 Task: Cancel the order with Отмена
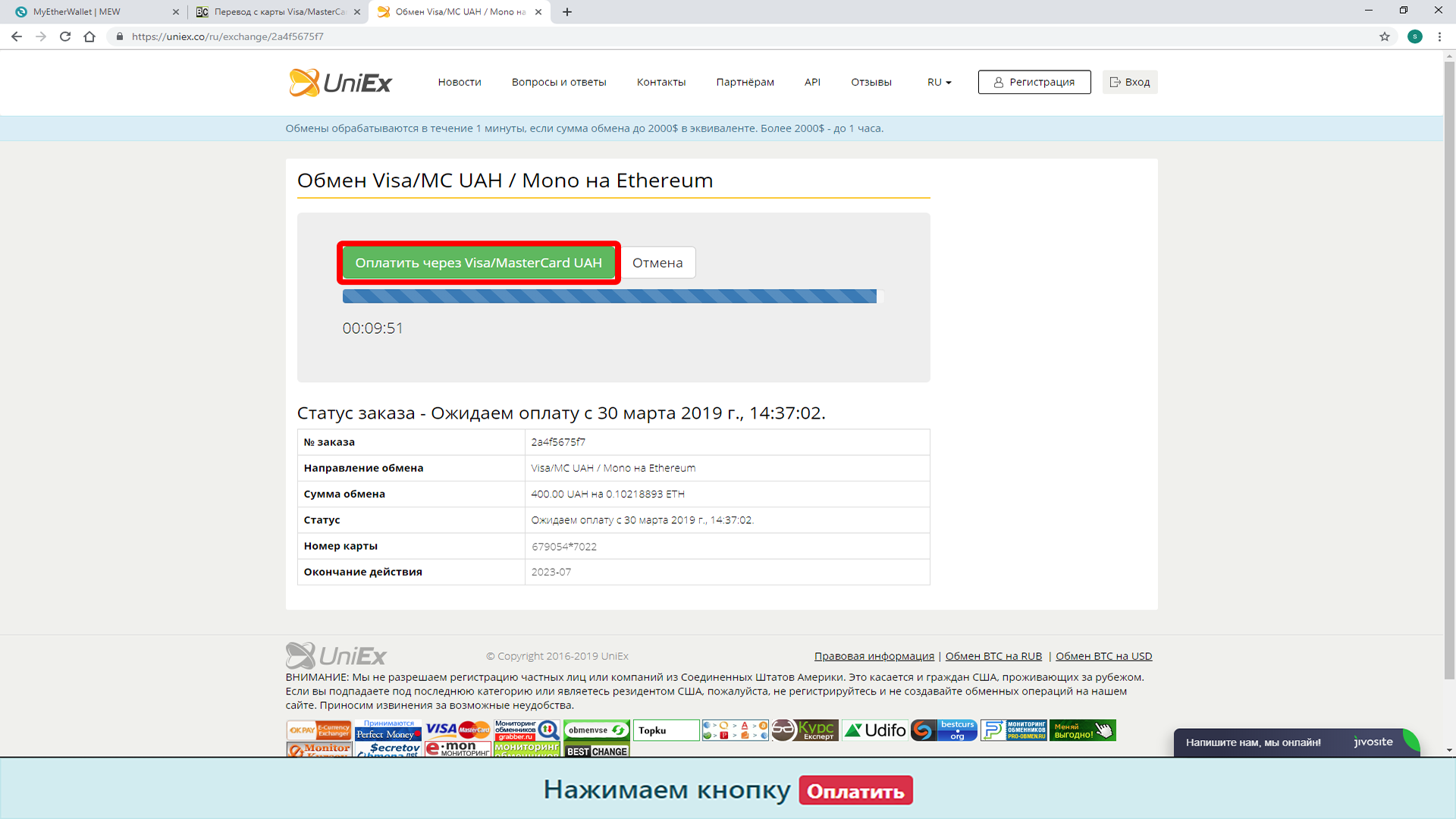tap(657, 262)
